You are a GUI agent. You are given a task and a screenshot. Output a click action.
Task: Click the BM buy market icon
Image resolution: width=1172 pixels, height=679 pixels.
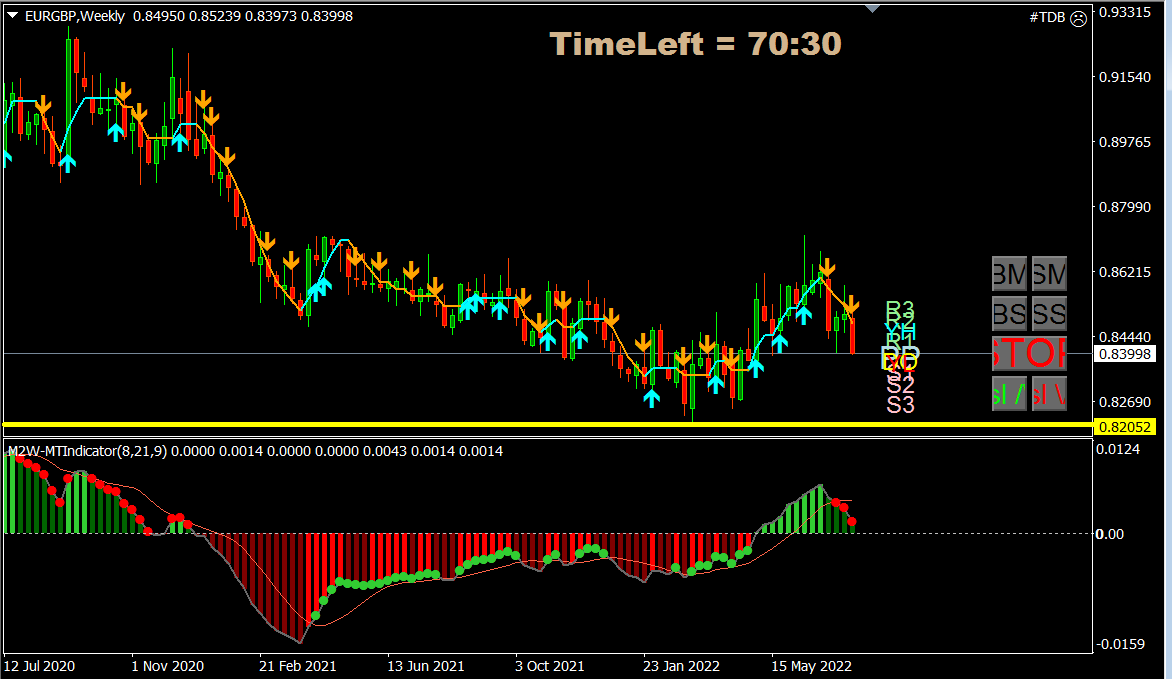(1009, 272)
